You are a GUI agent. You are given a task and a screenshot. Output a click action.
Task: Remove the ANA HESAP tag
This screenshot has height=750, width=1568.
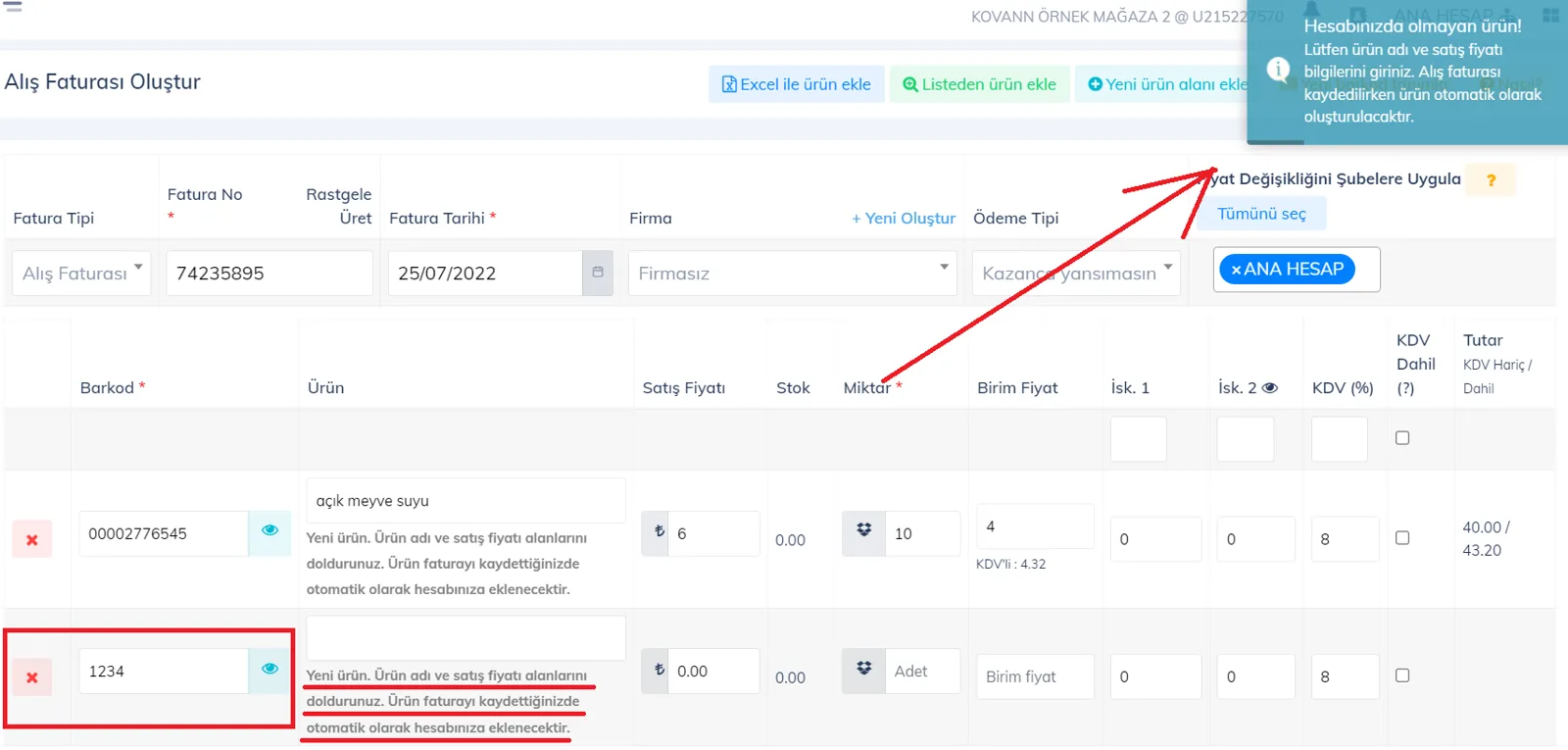(1236, 270)
